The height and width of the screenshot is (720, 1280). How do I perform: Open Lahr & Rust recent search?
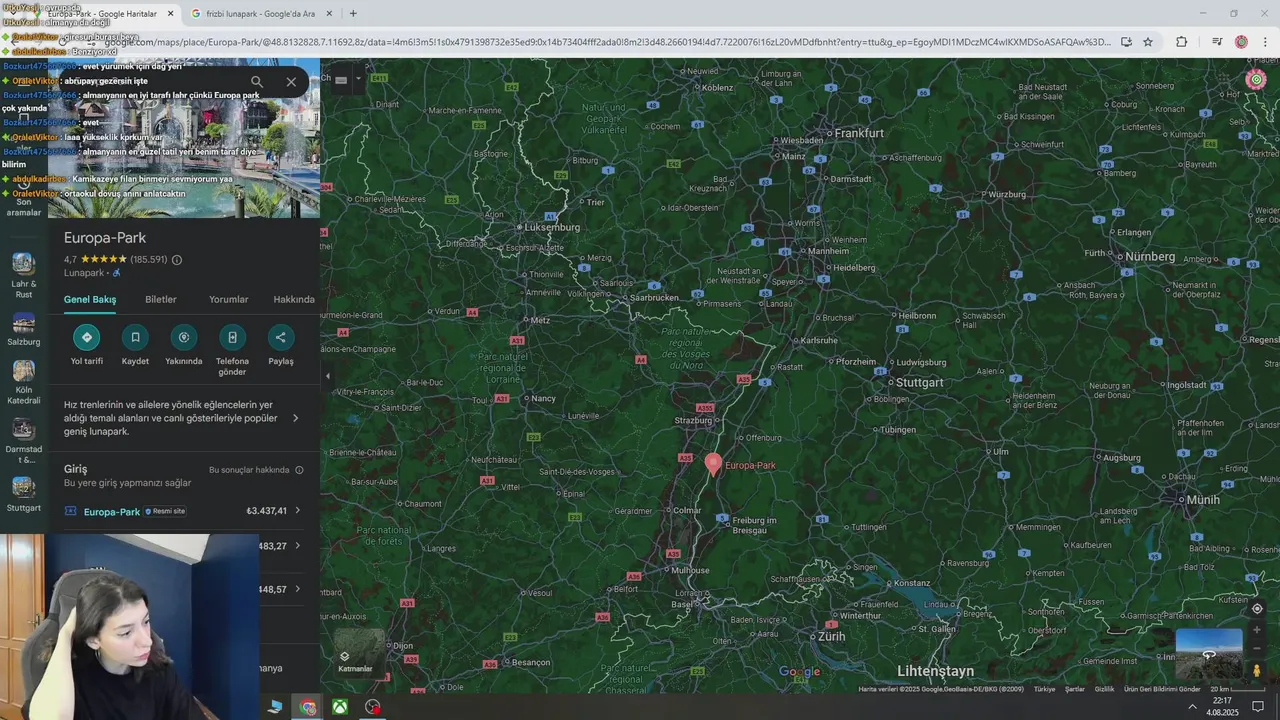pos(23,275)
